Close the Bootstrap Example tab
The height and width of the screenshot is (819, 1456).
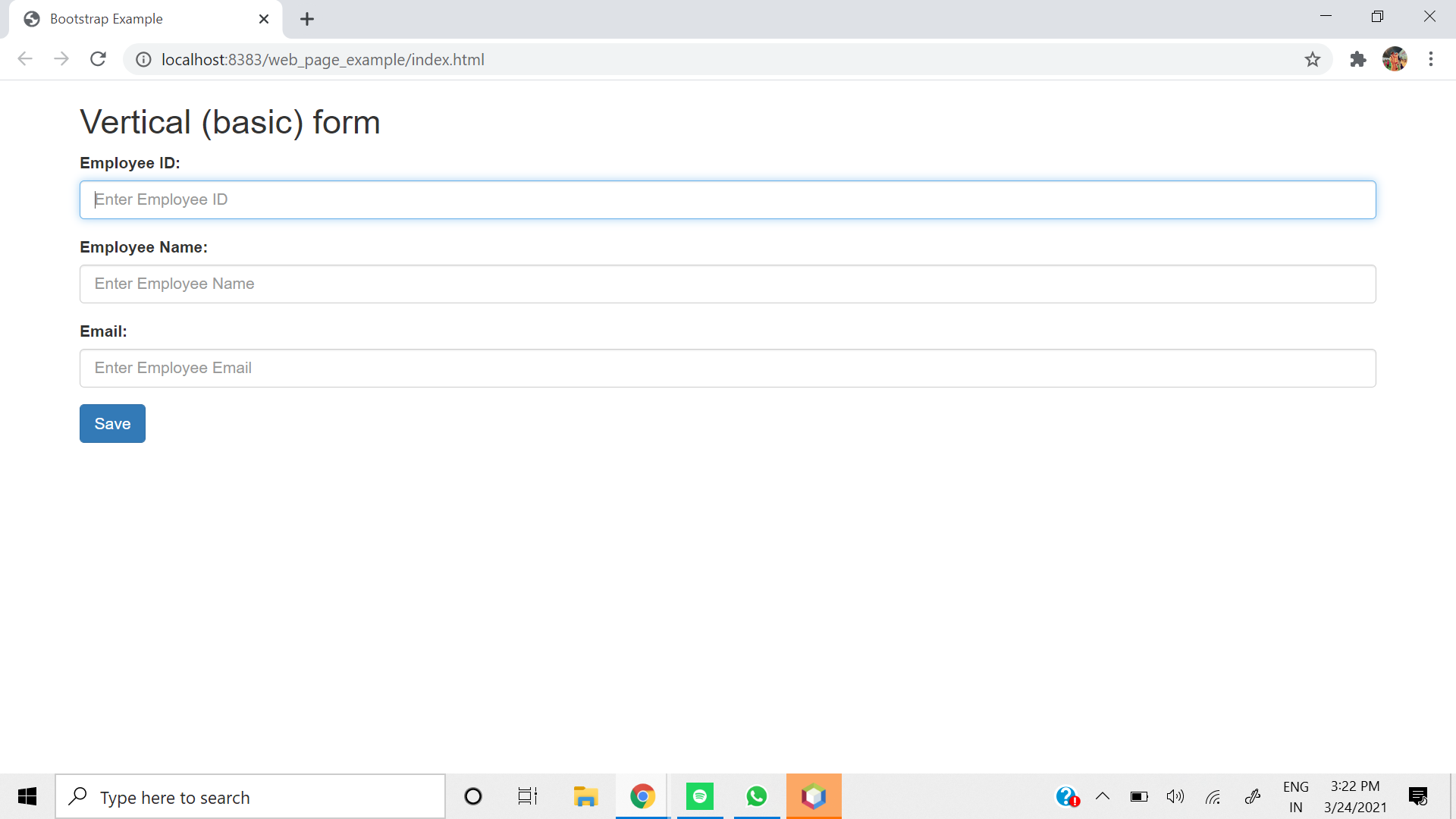coord(264,19)
